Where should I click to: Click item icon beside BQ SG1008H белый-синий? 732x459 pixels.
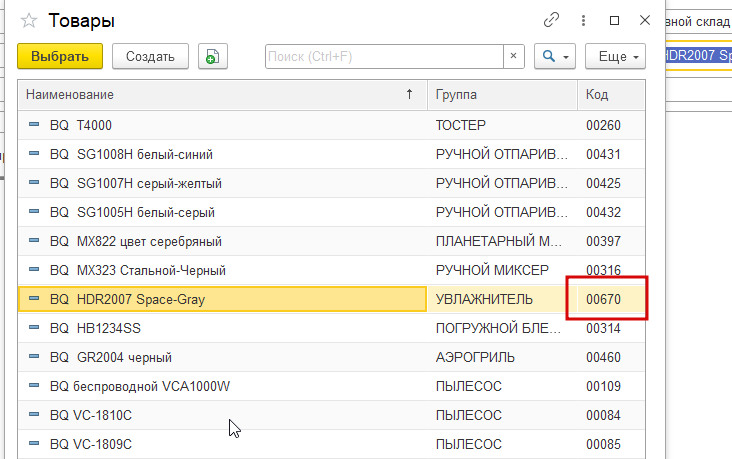coord(34,153)
